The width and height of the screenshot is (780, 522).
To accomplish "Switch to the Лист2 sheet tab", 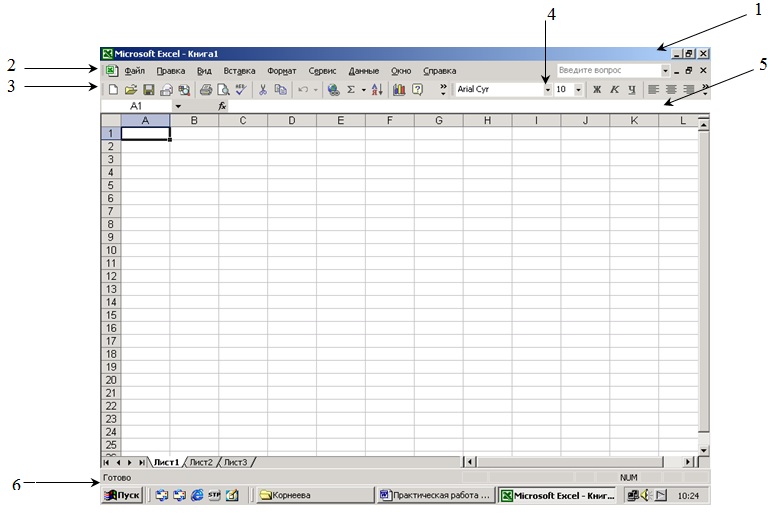I will point(201,462).
